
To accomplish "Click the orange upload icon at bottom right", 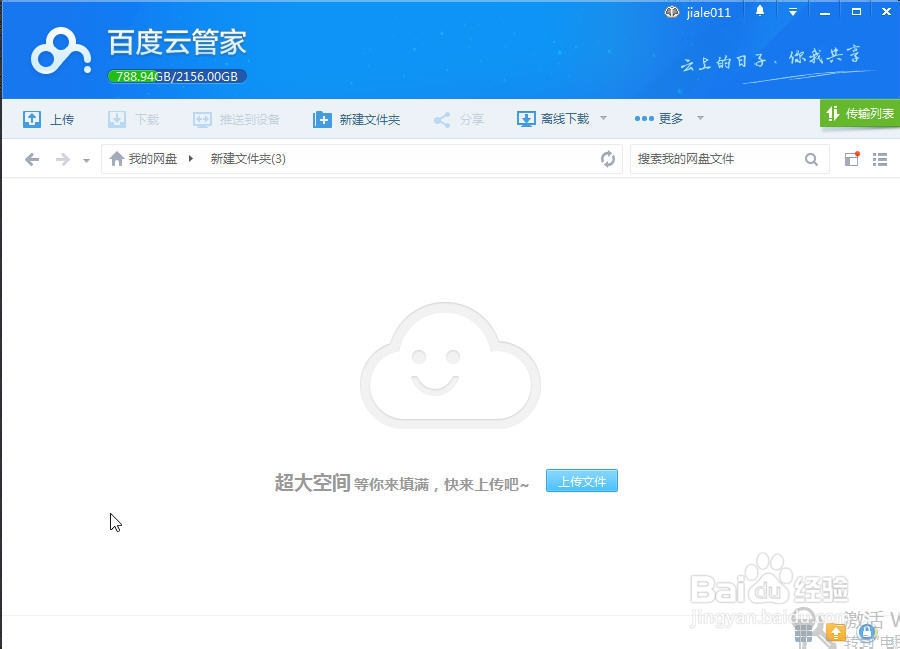I will (836, 632).
